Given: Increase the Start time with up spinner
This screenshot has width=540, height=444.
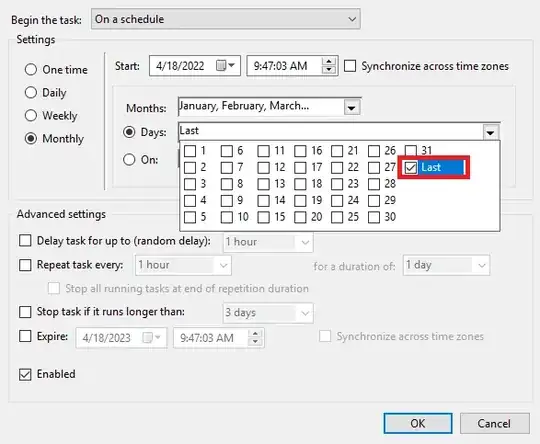Looking at the screenshot, I should click(329, 62).
